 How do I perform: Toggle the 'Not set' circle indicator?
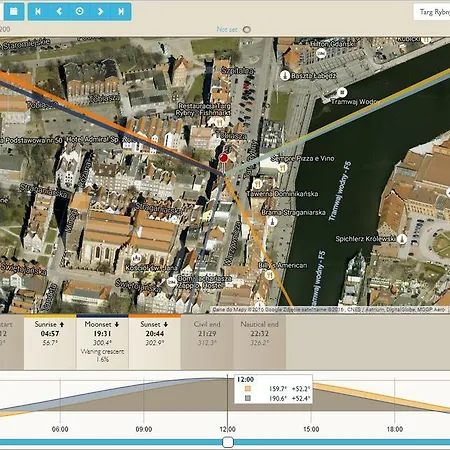(247, 30)
